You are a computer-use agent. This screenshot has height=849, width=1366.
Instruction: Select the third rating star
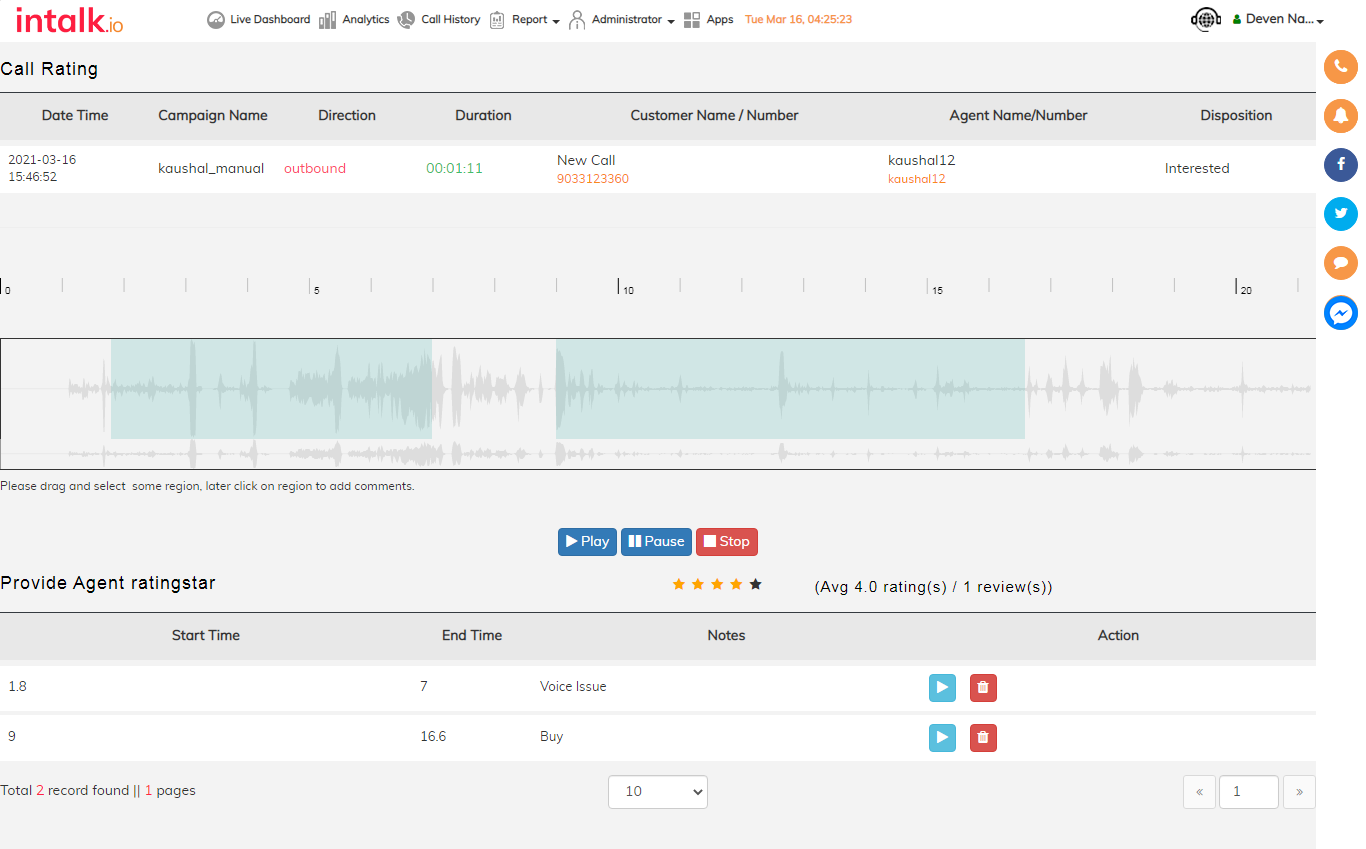(x=717, y=584)
